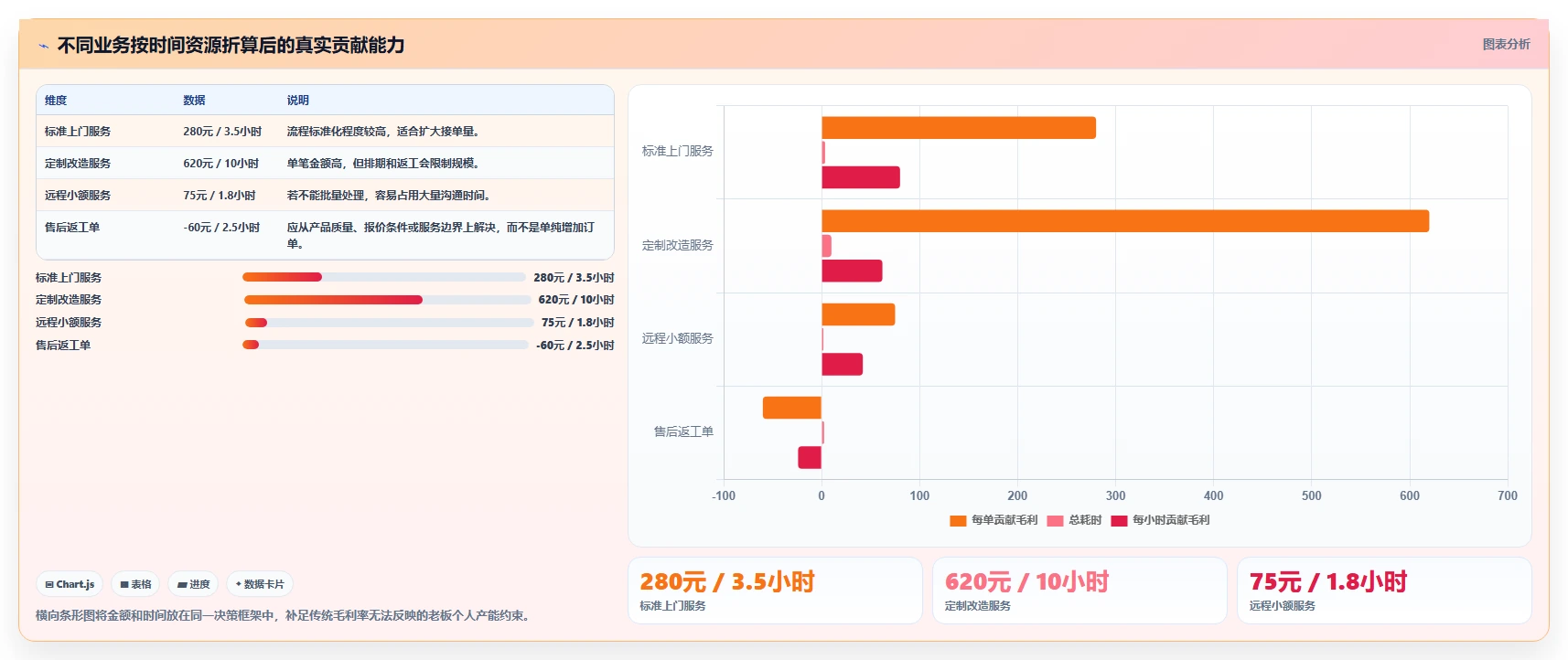Click the 售后返工单 progress bar

click(x=385, y=345)
